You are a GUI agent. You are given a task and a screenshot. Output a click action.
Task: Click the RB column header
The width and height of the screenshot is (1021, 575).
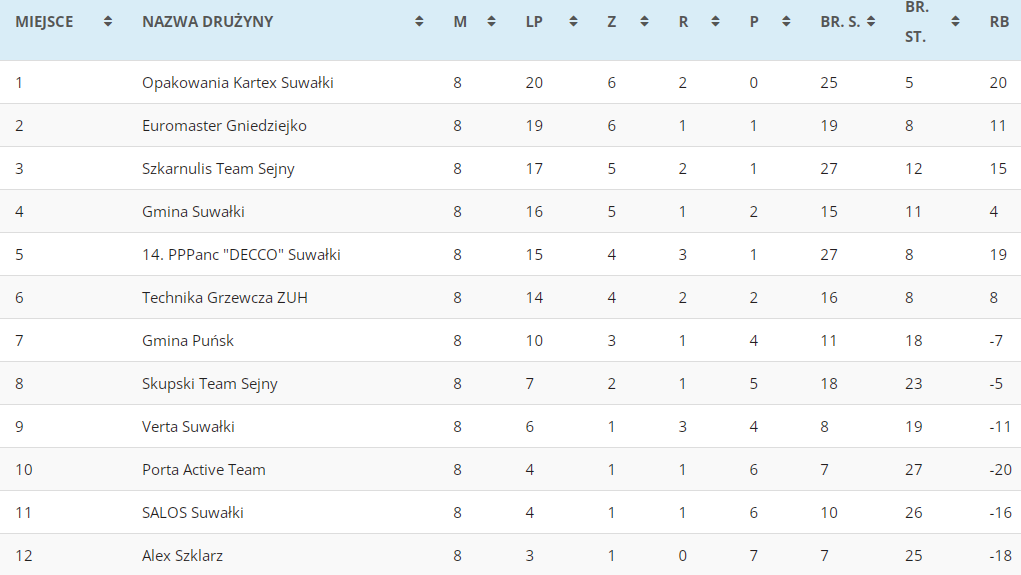tap(999, 22)
